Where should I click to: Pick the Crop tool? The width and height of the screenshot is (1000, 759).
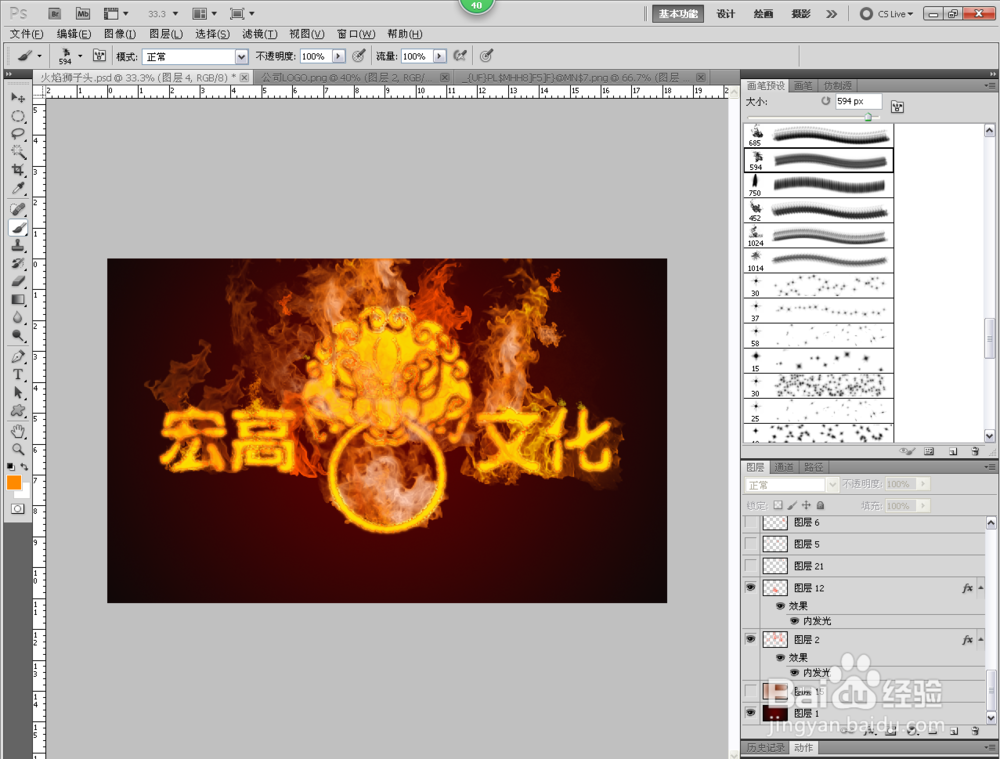pos(18,171)
